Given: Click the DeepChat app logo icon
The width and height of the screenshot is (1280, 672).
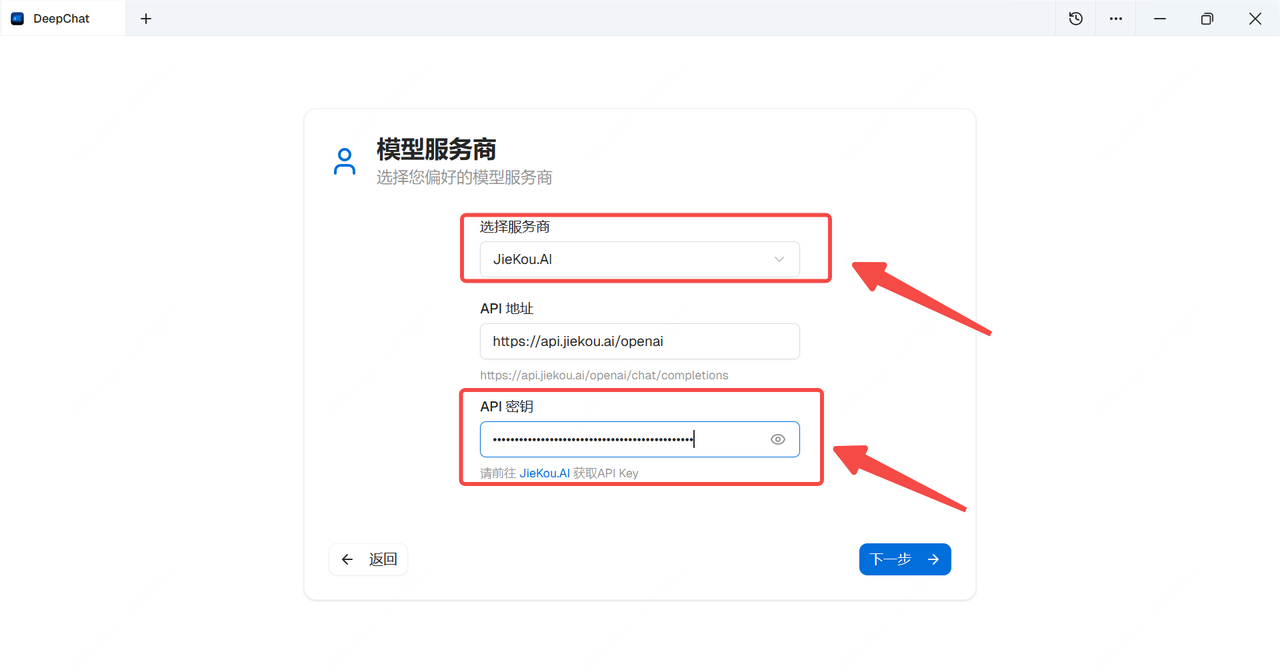Looking at the screenshot, I should click(x=17, y=18).
